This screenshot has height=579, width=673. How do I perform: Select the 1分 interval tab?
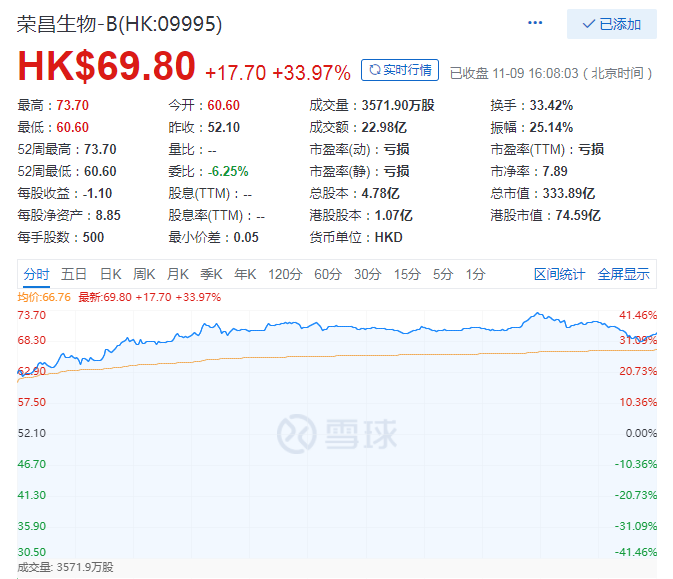[x=476, y=274]
